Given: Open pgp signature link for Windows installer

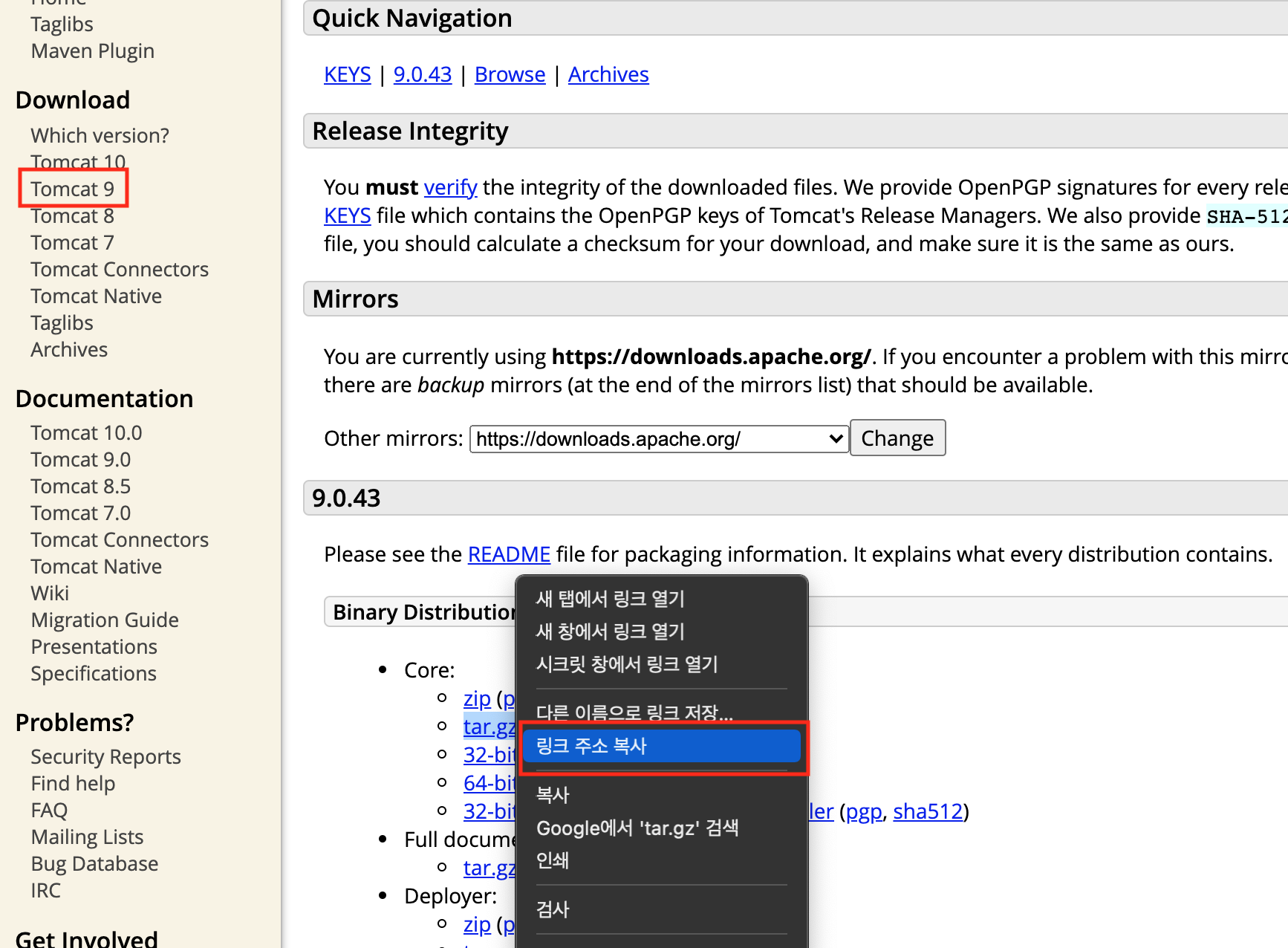Looking at the screenshot, I should coord(863,811).
